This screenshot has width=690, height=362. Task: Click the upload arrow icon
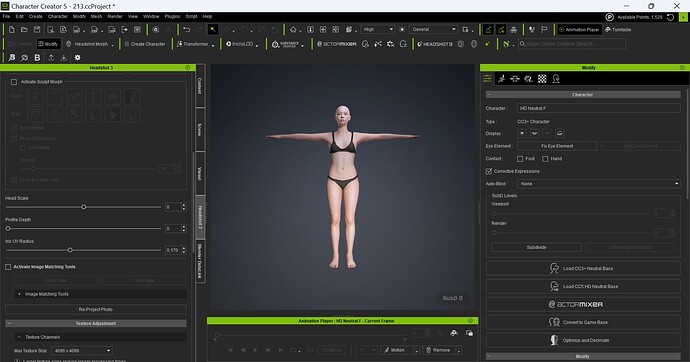tap(51, 58)
